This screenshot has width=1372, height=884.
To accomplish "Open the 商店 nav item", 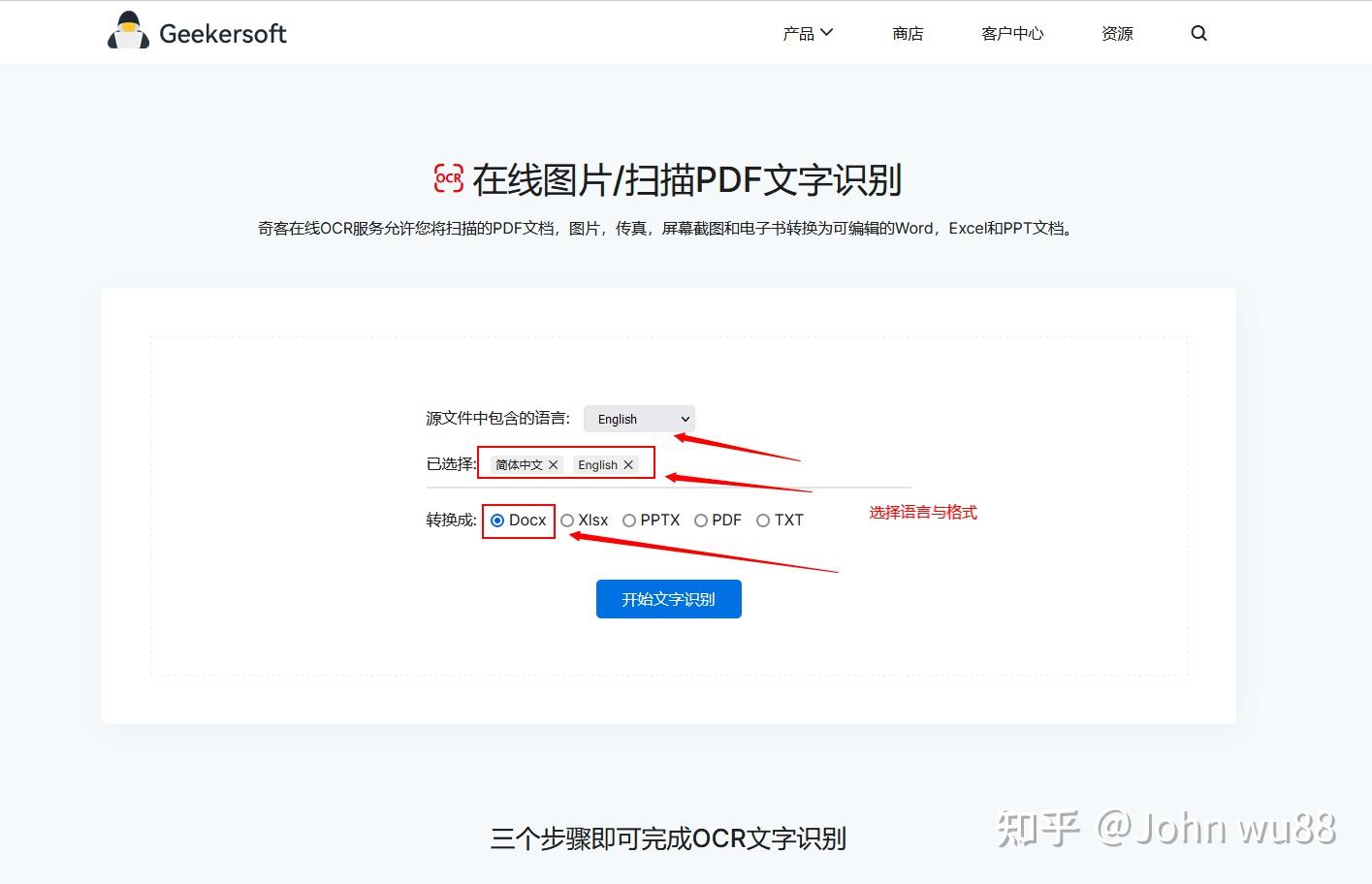I will pyautogui.click(x=908, y=34).
